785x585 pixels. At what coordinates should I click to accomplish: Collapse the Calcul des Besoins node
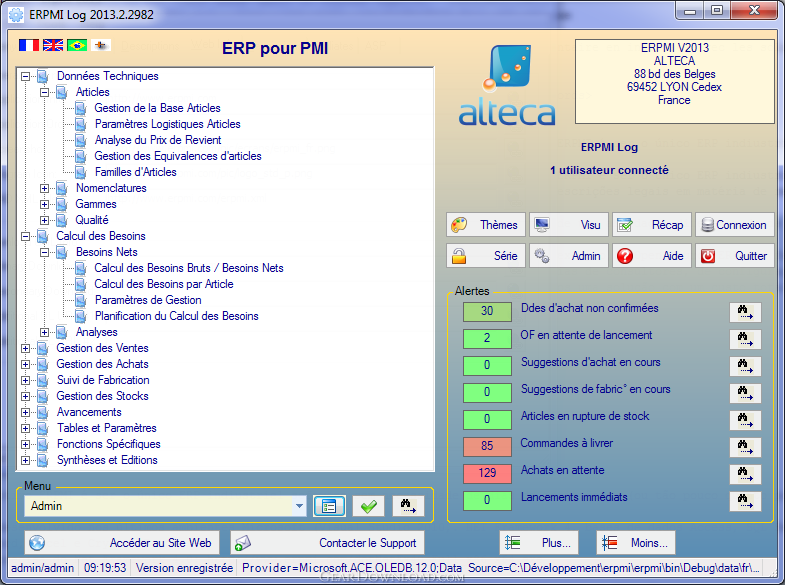(x=26, y=237)
